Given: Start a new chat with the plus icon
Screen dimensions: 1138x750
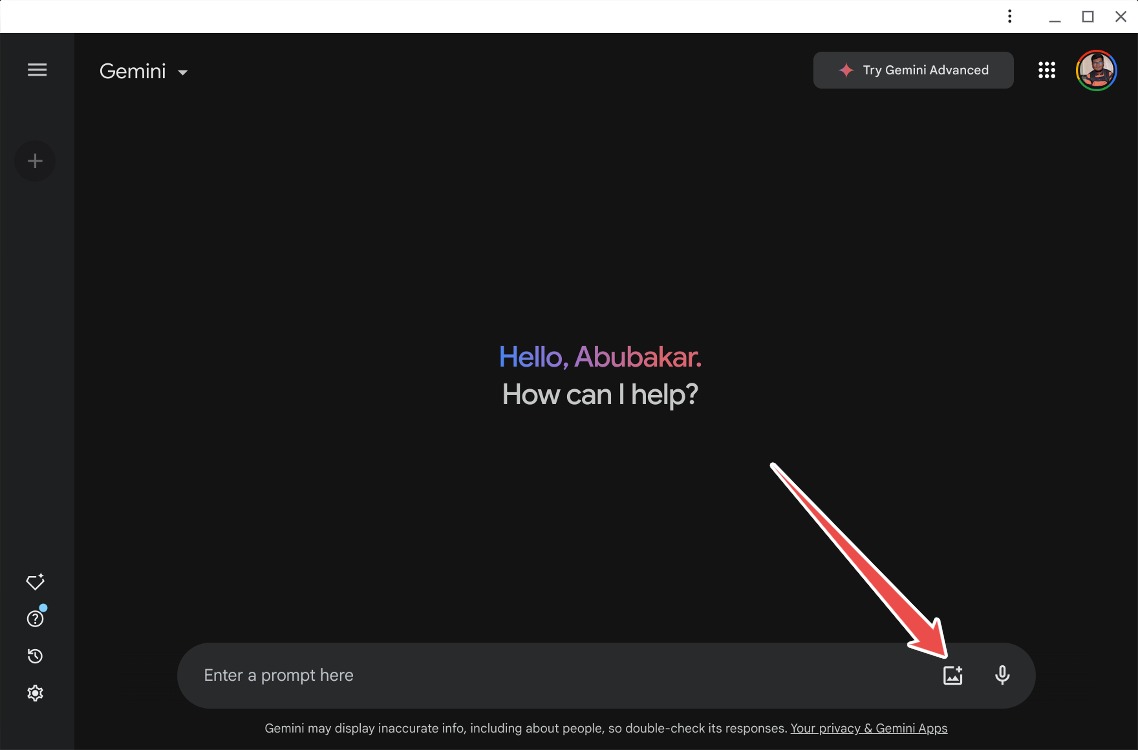Looking at the screenshot, I should click(35, 161).
